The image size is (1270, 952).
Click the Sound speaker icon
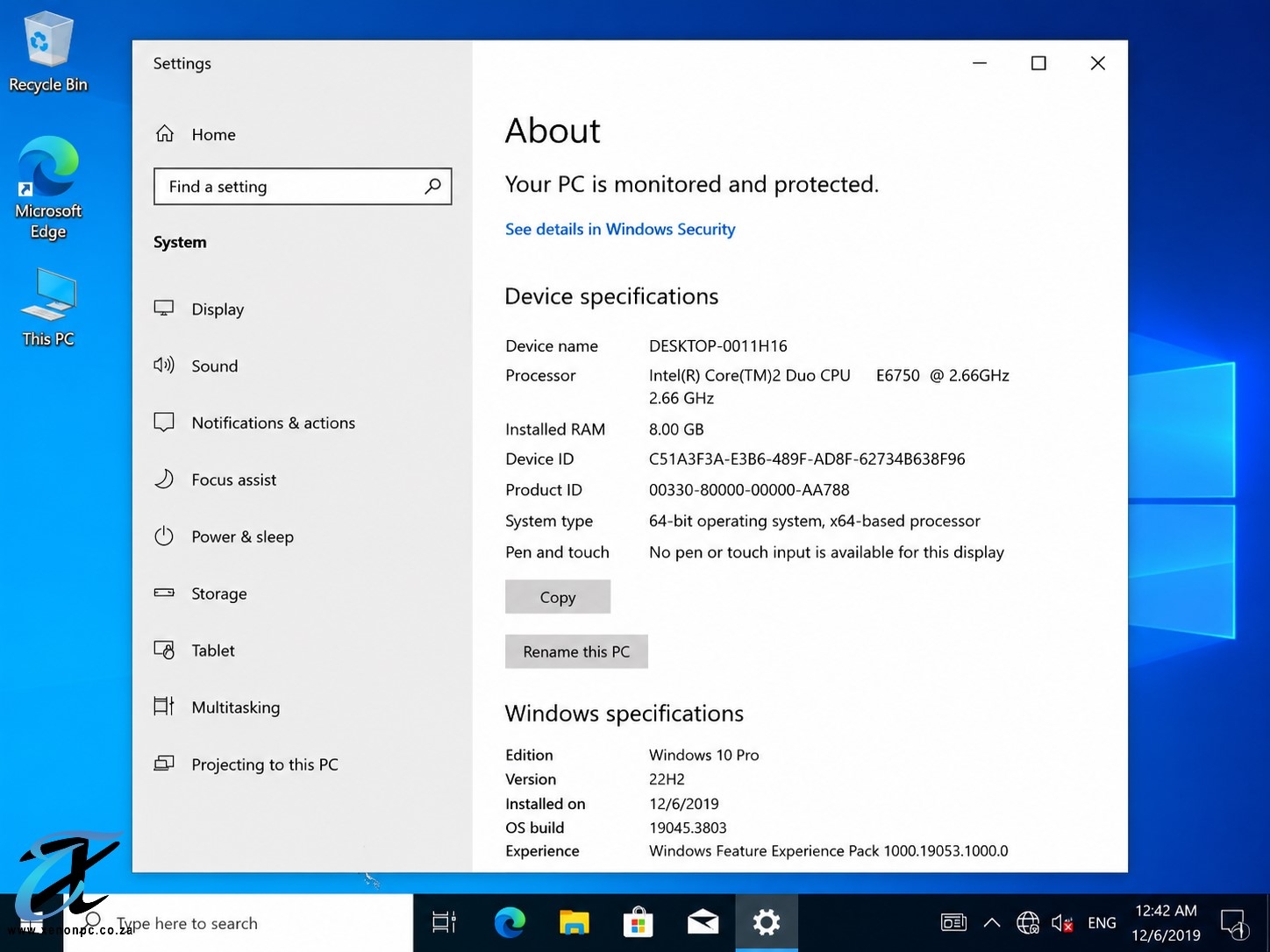point(164,366)
